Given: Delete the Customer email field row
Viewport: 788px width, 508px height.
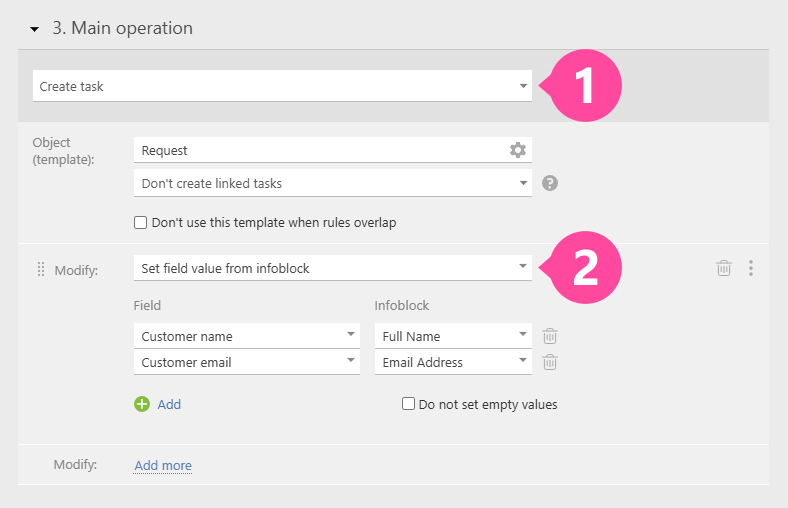Looking at the screenshot, I should [549, 362].
